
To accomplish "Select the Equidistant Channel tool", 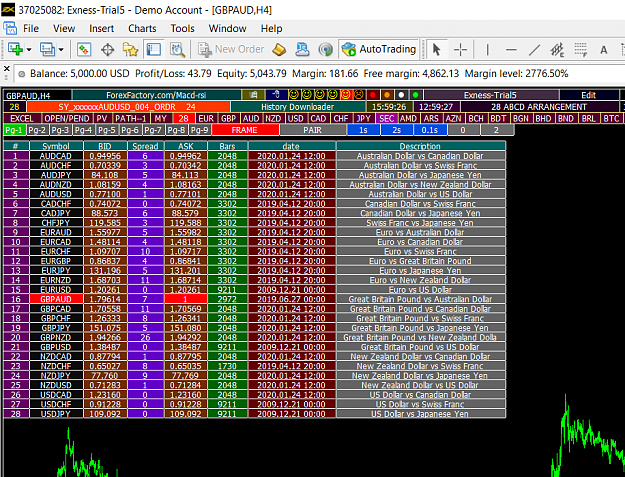I will 557,49.
